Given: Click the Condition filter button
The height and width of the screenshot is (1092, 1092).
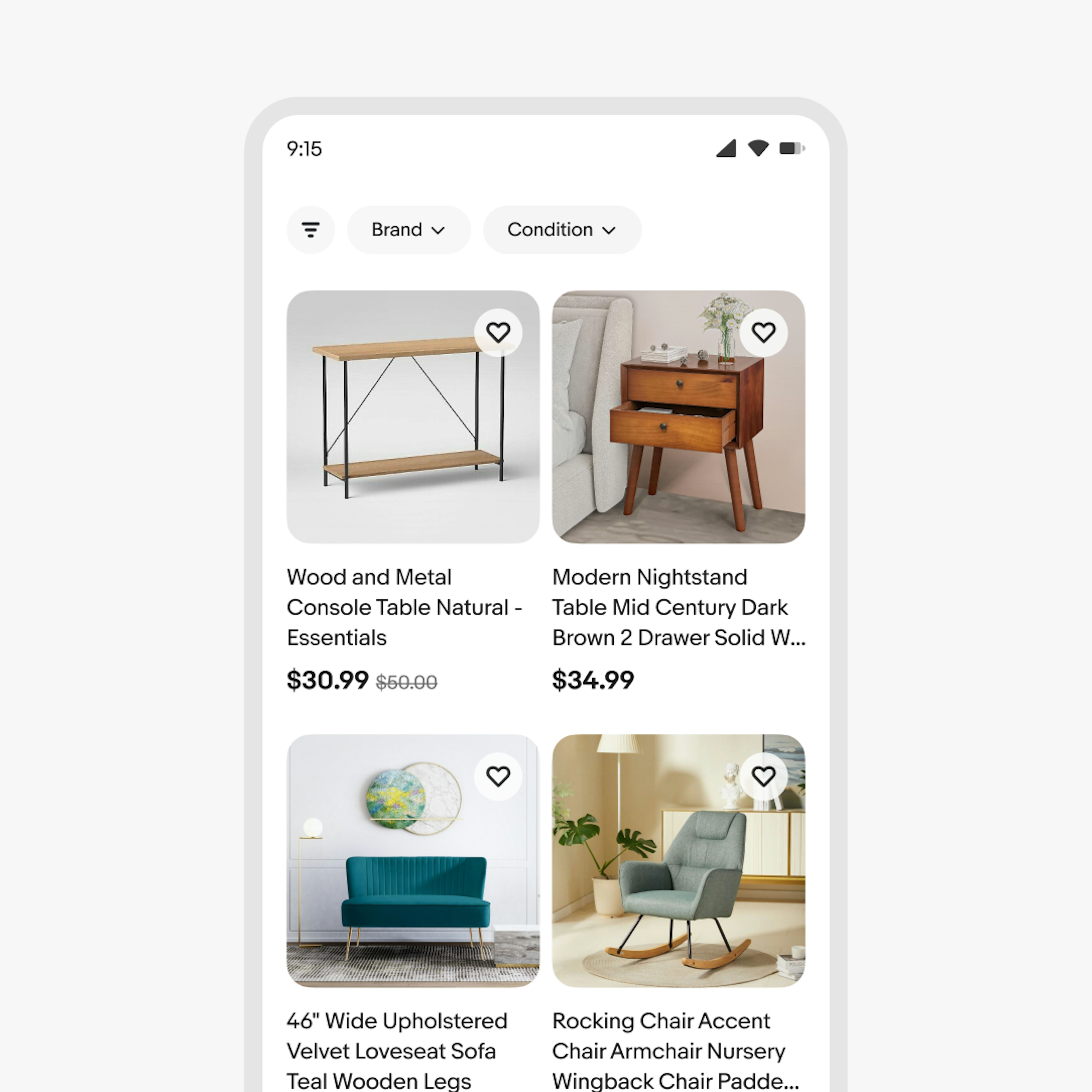Looking at the screenshot, I should 558,229.
